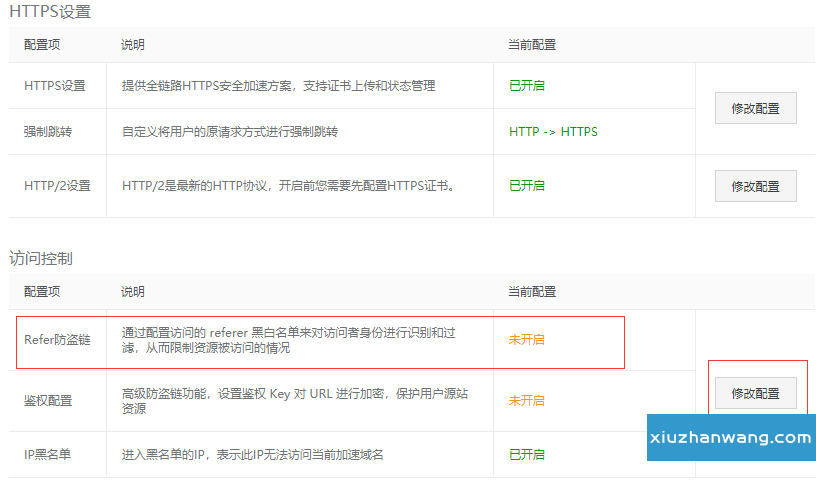
Task: Click 配置项 column header in 访问控制 table
Action: [x=42, y=292]
